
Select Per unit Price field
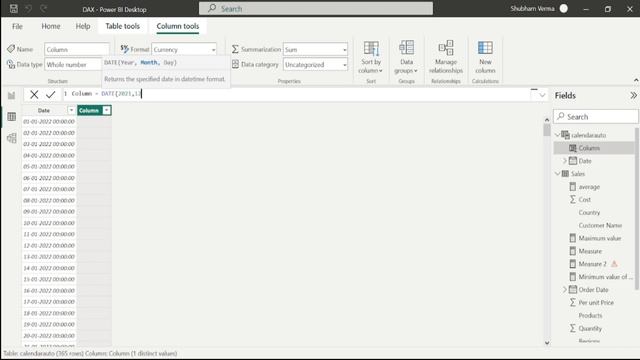596,302
